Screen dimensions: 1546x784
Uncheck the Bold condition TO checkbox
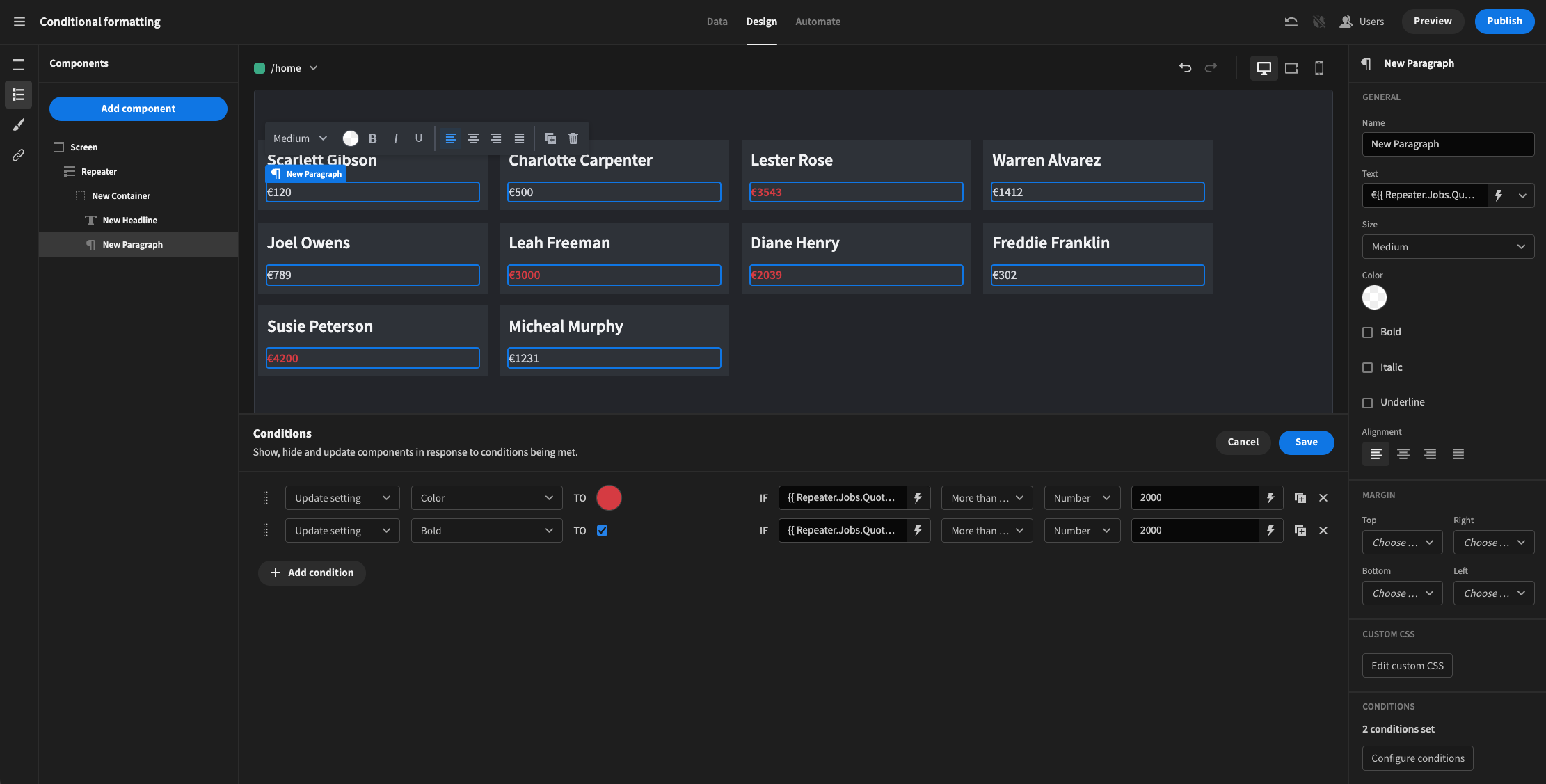[603, 531]
